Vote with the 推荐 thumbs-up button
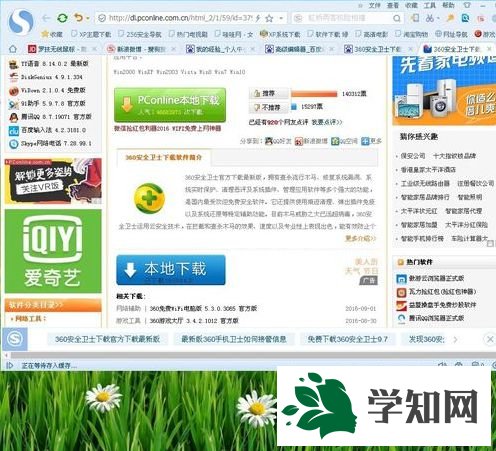The height and width of the screenshot is (451, 496). point(268,93)
